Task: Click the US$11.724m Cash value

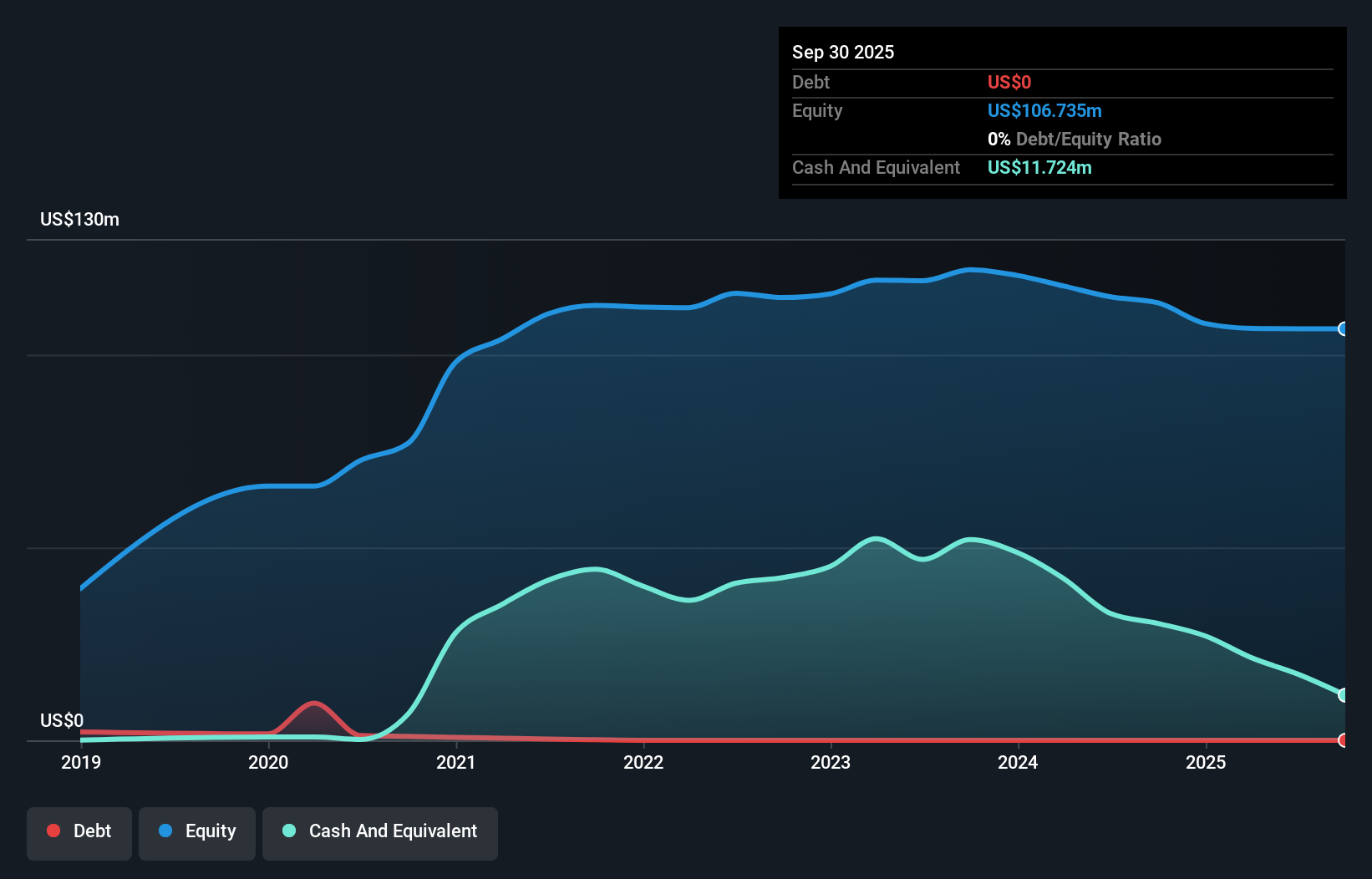Action: tap(1039, 167)
